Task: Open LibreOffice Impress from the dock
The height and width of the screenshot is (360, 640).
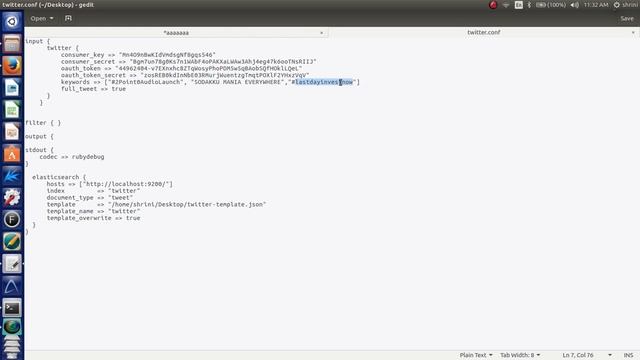Action: 12,132
